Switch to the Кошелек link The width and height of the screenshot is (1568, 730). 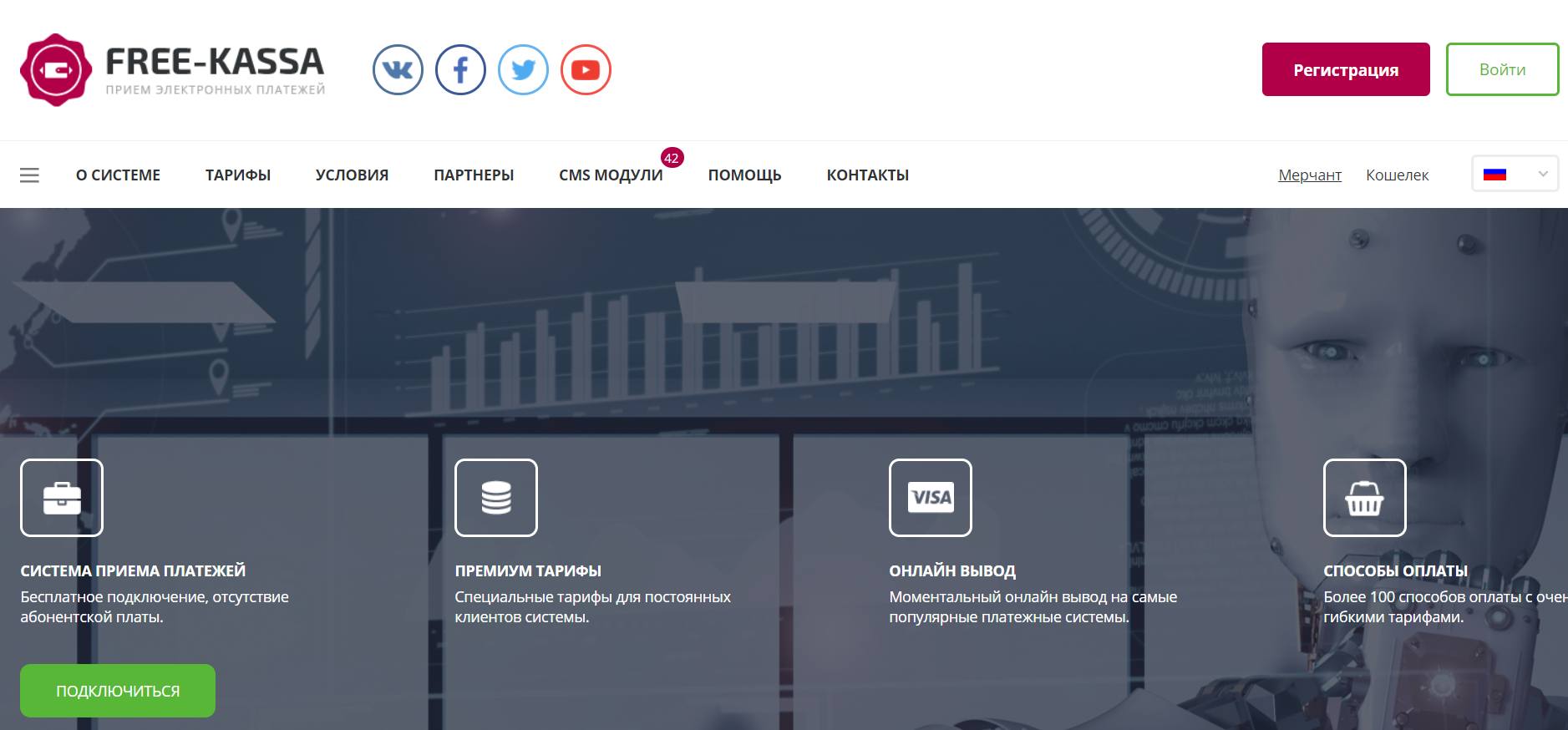click(1398, 175)
